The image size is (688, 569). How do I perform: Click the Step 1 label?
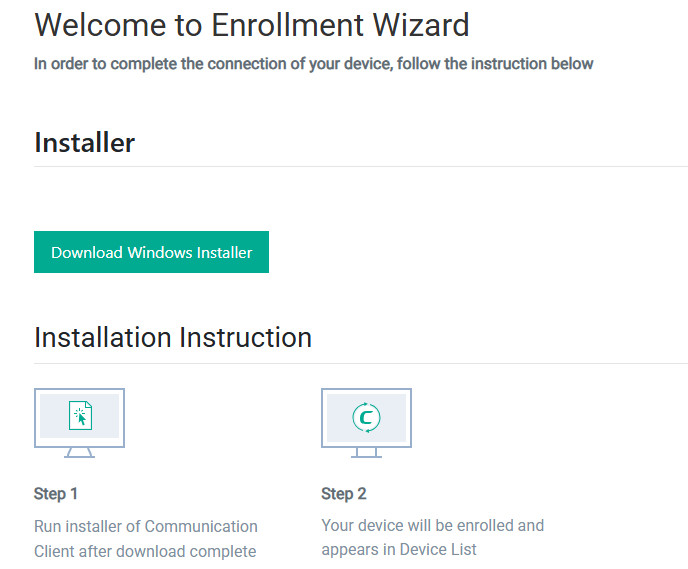tap(56, 494)
